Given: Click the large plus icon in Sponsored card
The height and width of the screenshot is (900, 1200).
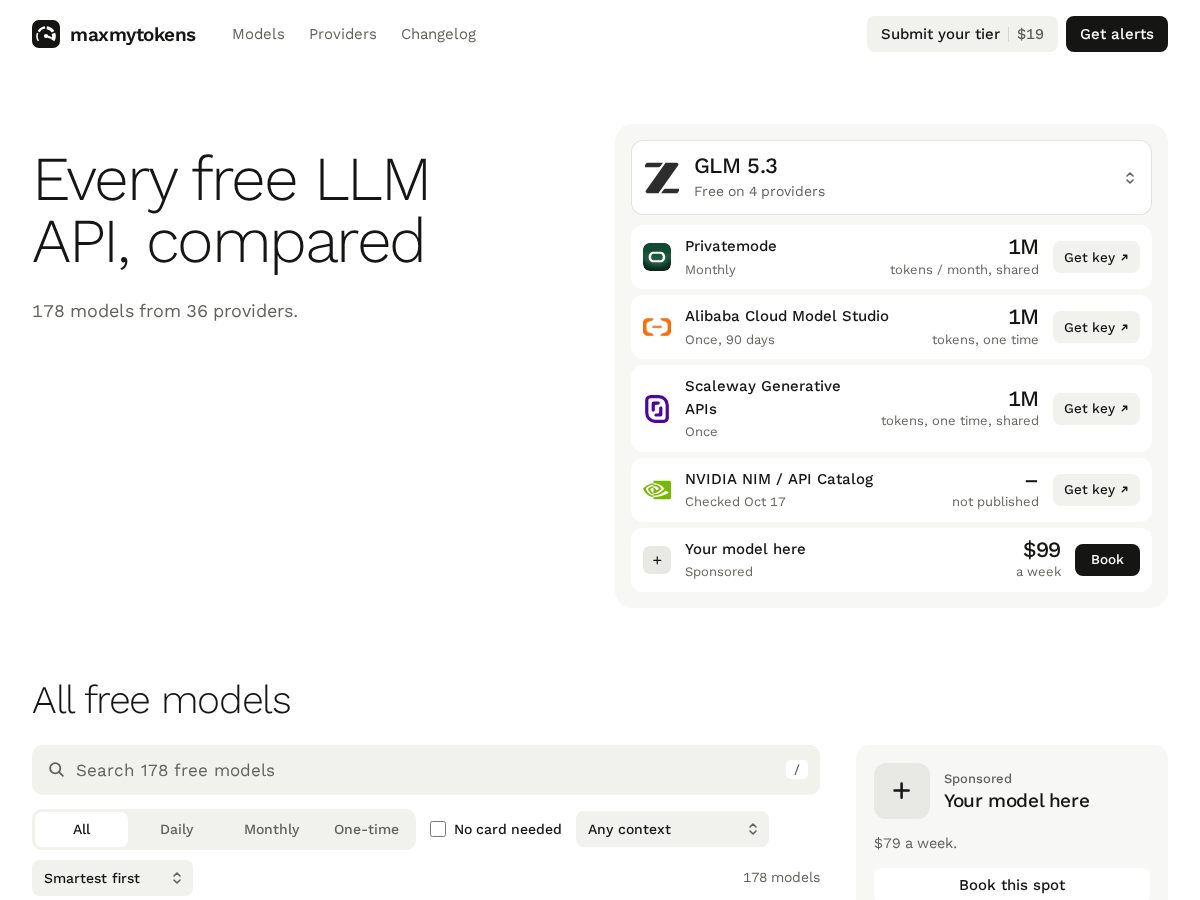Looking at the screenshot, I should 902,791.
